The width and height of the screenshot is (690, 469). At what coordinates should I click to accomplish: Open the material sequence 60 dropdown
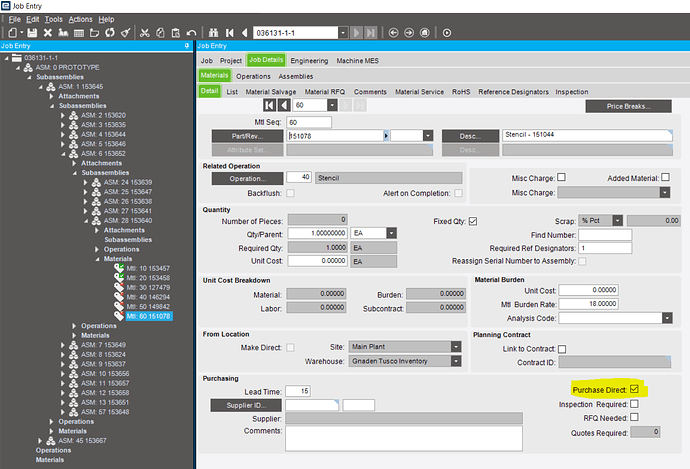pyautogui.click(x=332, y=105)
